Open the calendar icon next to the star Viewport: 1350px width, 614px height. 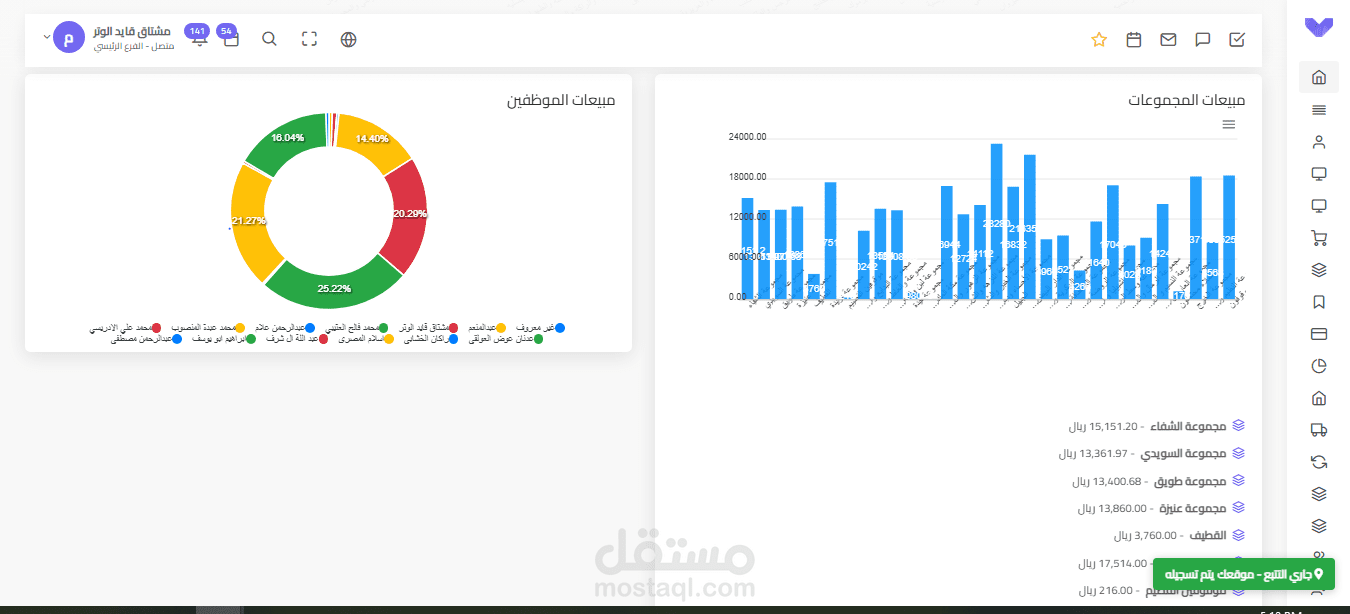pos(1134,40)
